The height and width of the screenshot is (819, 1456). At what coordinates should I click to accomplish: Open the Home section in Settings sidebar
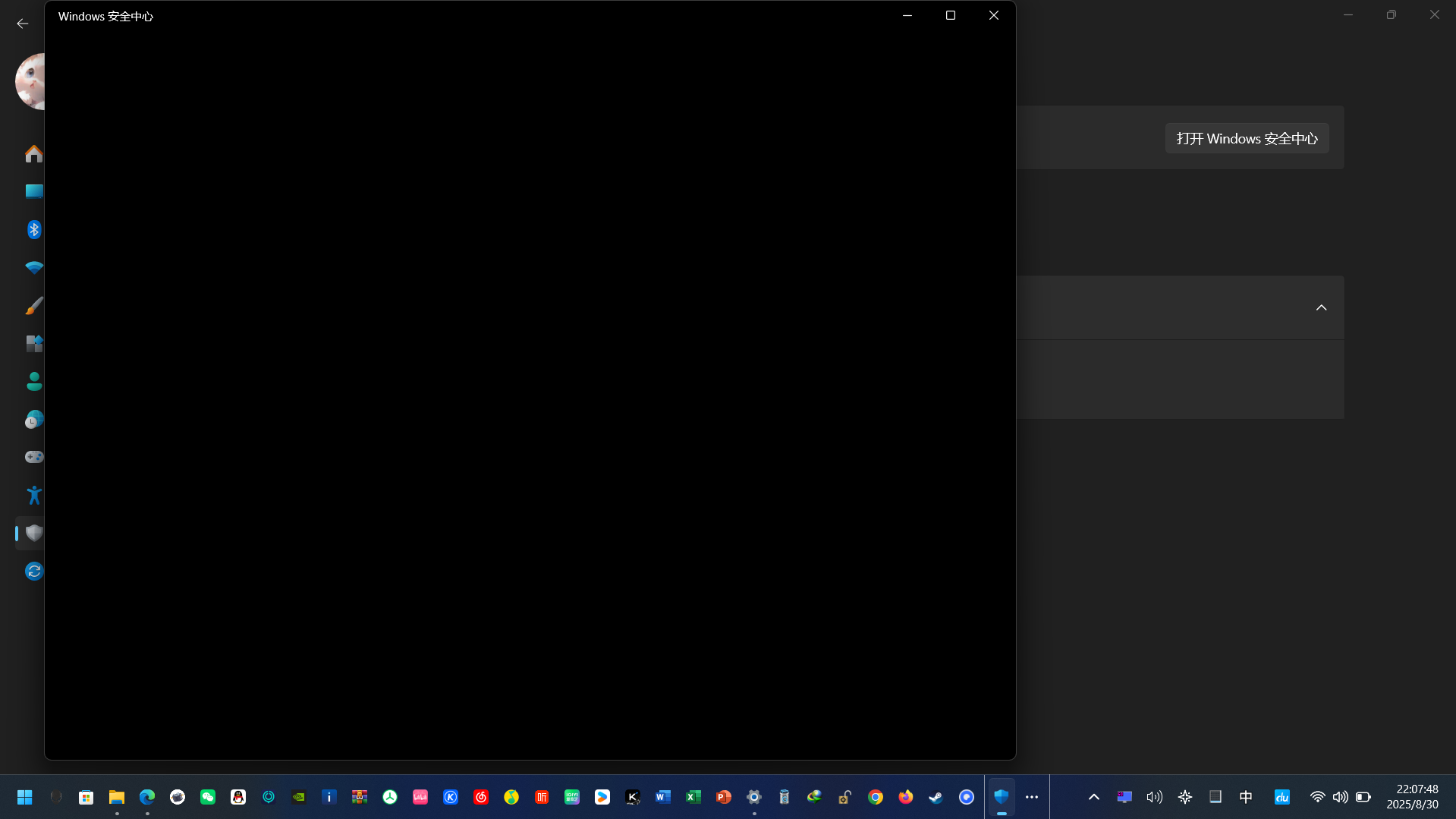33,154
